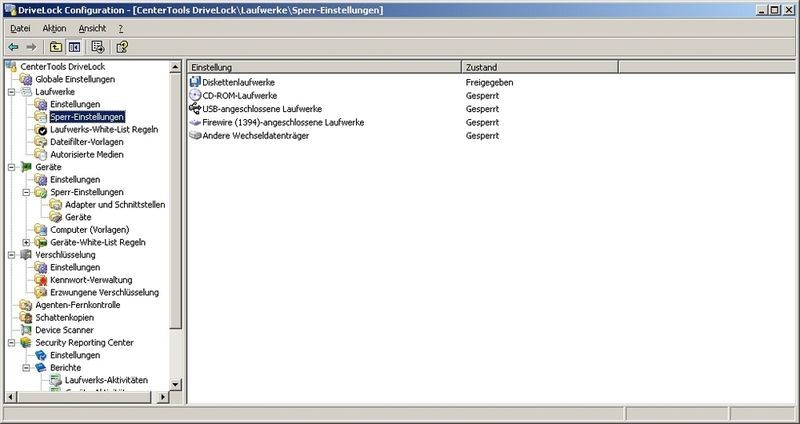This screenshot has width=800, height=424.
Task: Select Laufwerks-Aktivitäten report item
Action: coord(106,380)
